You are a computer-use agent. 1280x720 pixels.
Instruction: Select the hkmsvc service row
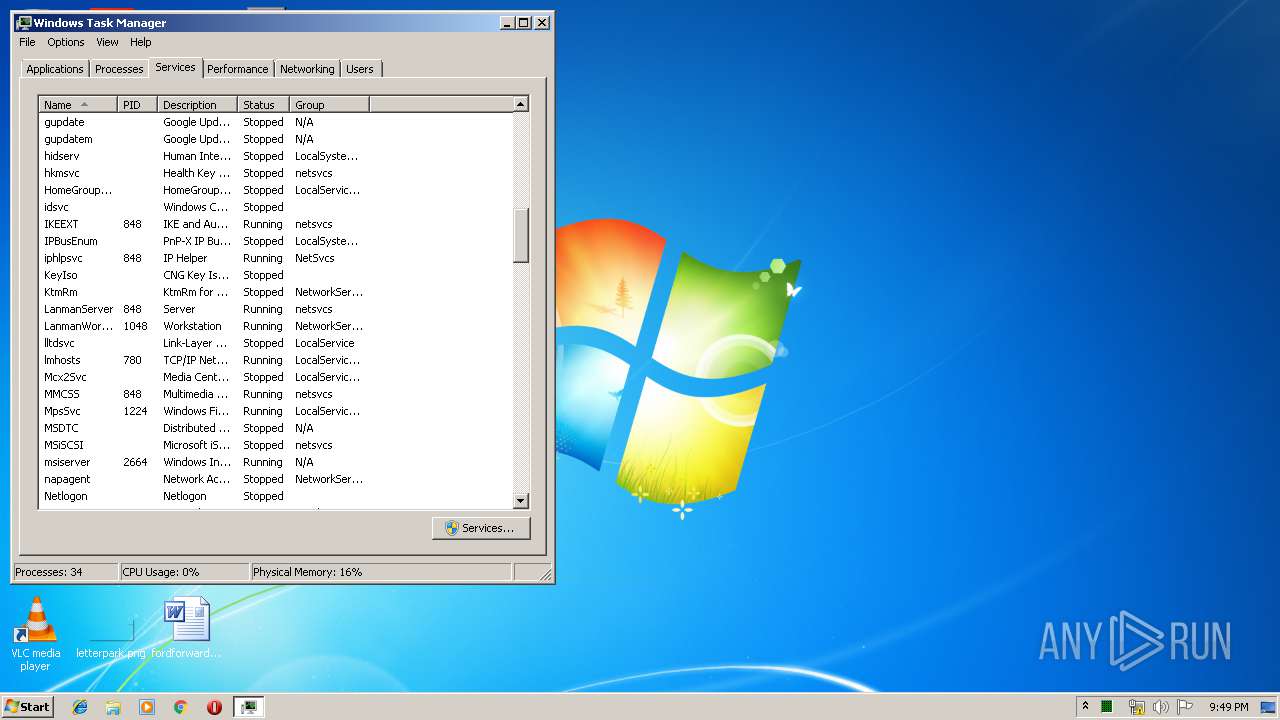[275, 173]
